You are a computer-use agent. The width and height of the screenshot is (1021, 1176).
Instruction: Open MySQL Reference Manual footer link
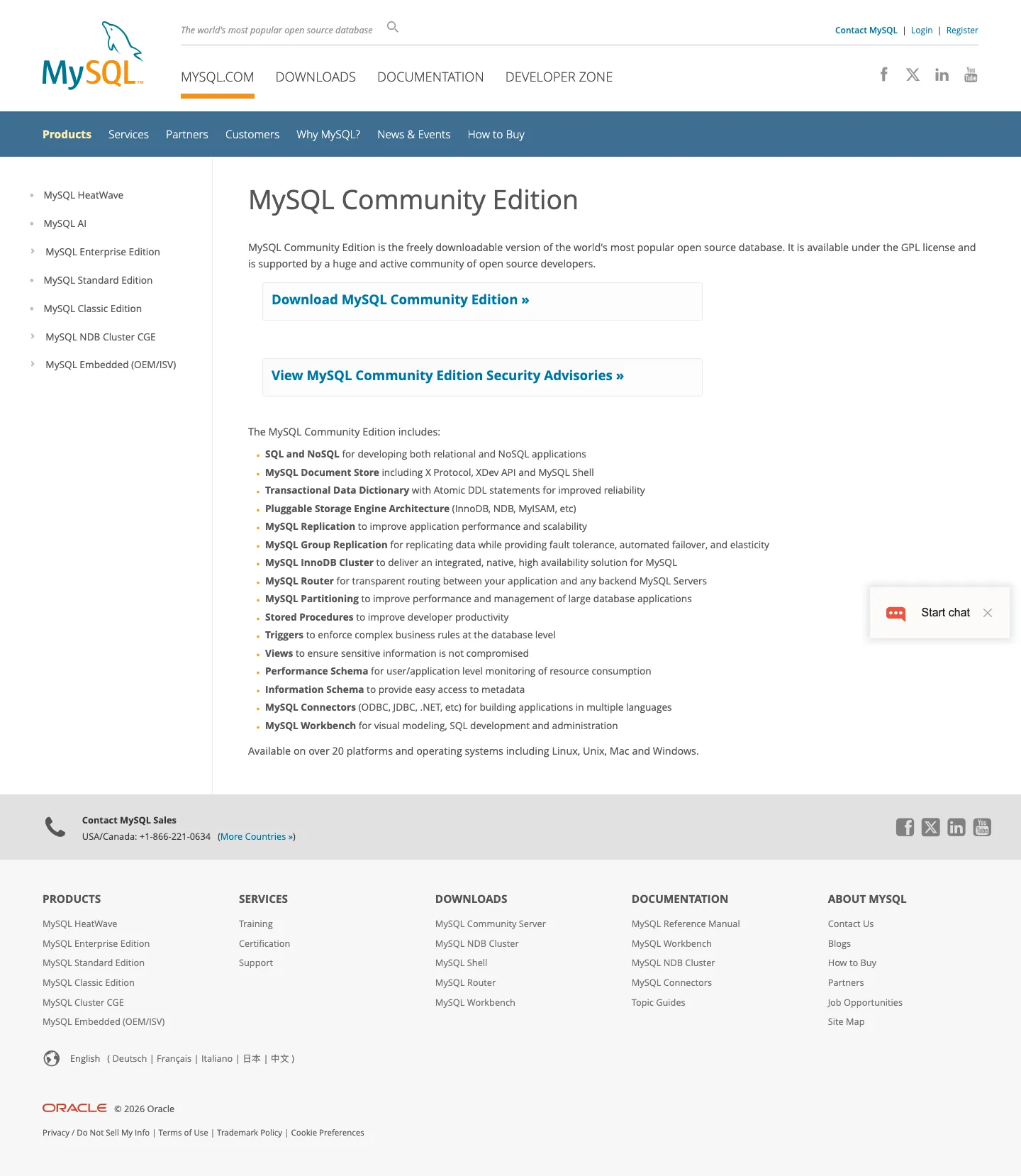point(686,923)
